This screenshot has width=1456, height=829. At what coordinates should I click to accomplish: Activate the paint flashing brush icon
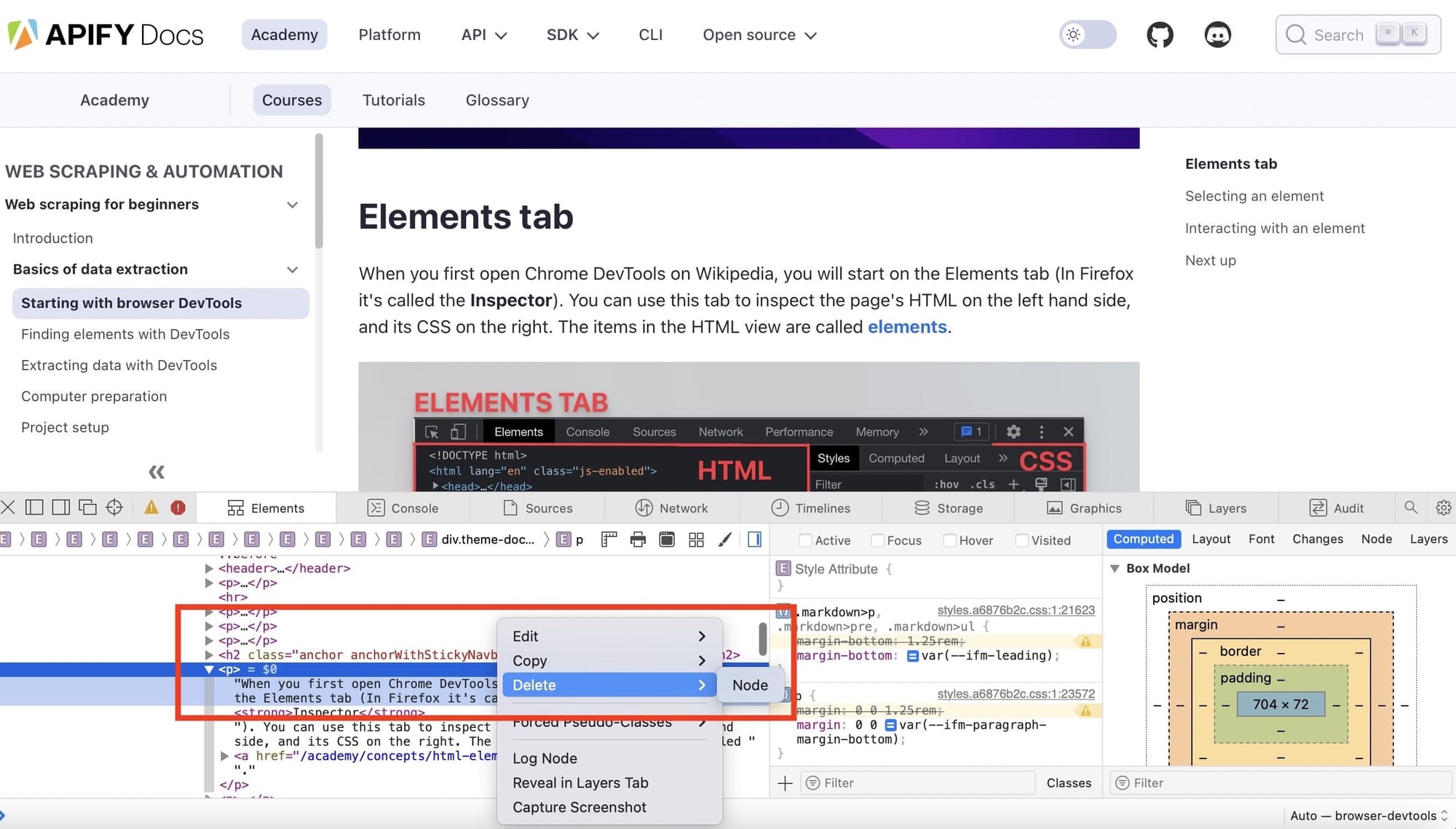[724, 539]
